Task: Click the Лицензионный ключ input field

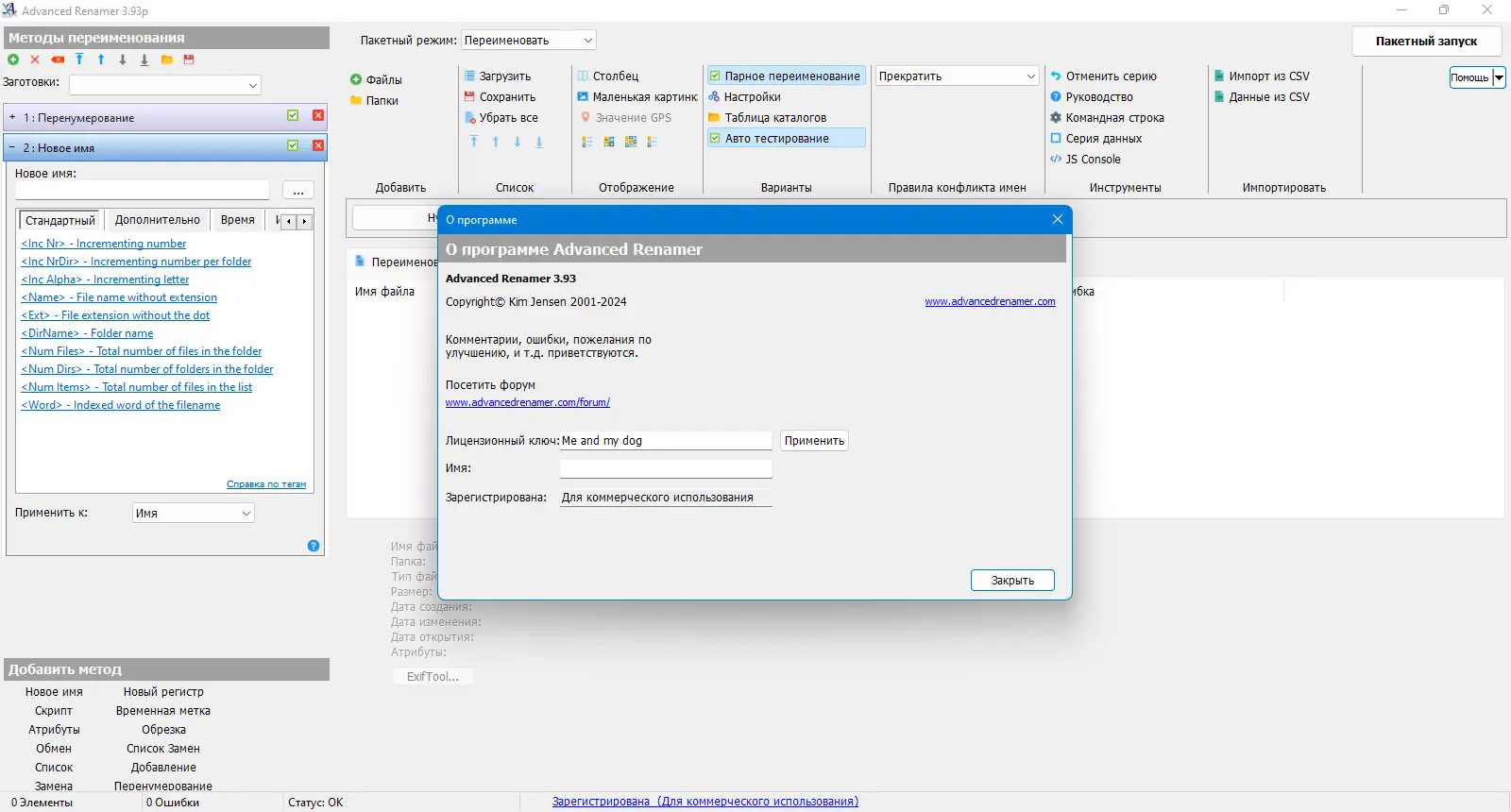Action: click(666, 441)
